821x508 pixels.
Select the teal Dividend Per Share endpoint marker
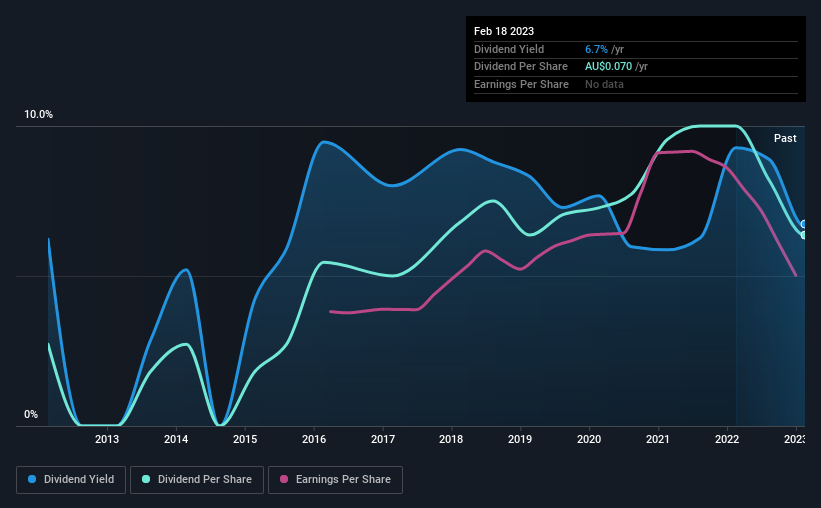[x=804, y=235]
